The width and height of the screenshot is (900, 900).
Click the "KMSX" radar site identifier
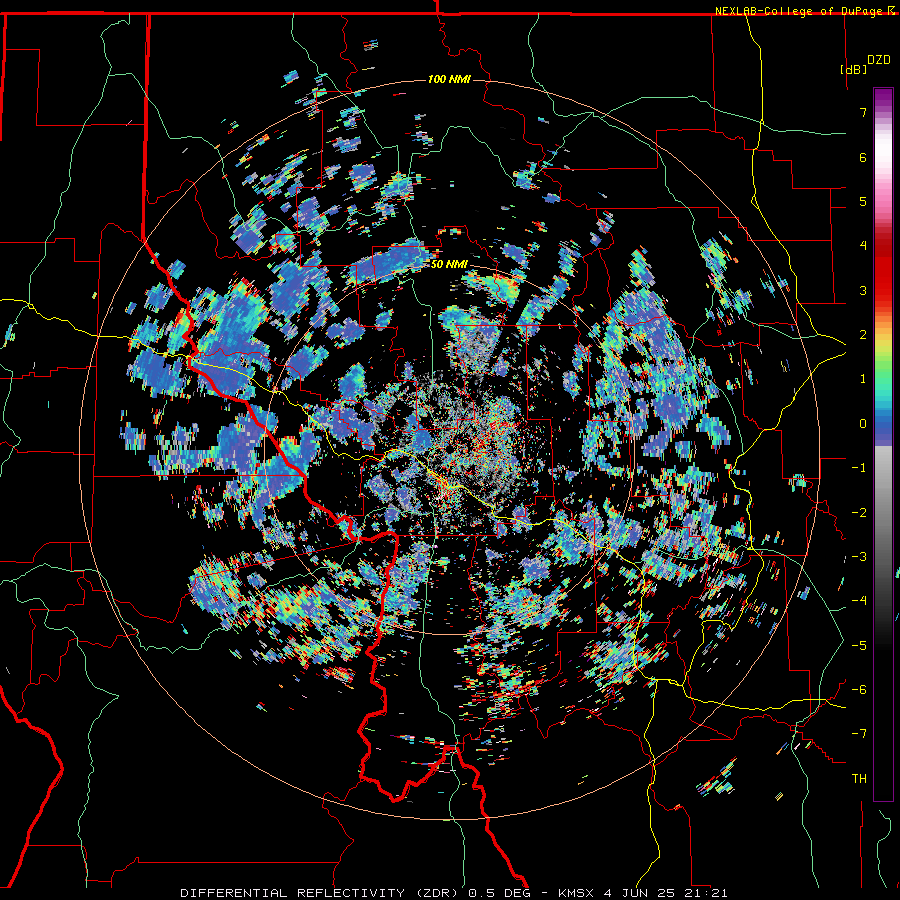tap(578, 893)
